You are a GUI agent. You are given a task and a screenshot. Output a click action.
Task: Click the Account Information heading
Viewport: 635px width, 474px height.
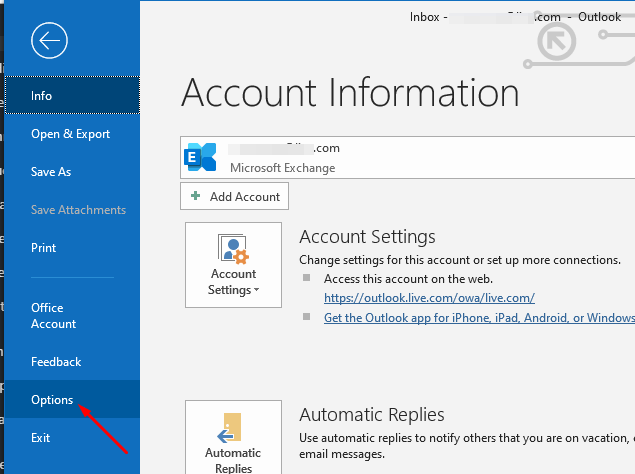tap(350, 93)
